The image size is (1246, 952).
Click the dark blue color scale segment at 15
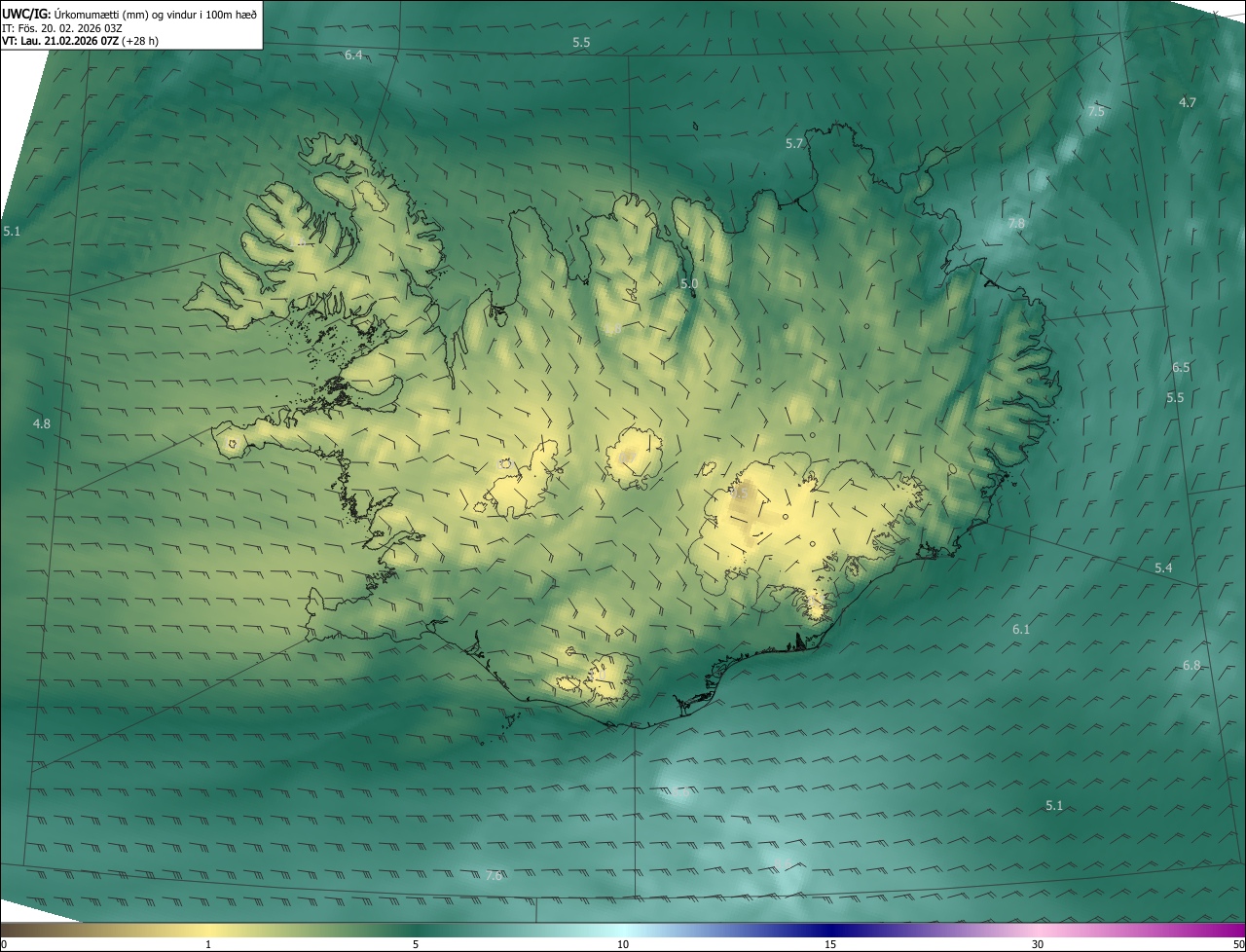[830, 930]
